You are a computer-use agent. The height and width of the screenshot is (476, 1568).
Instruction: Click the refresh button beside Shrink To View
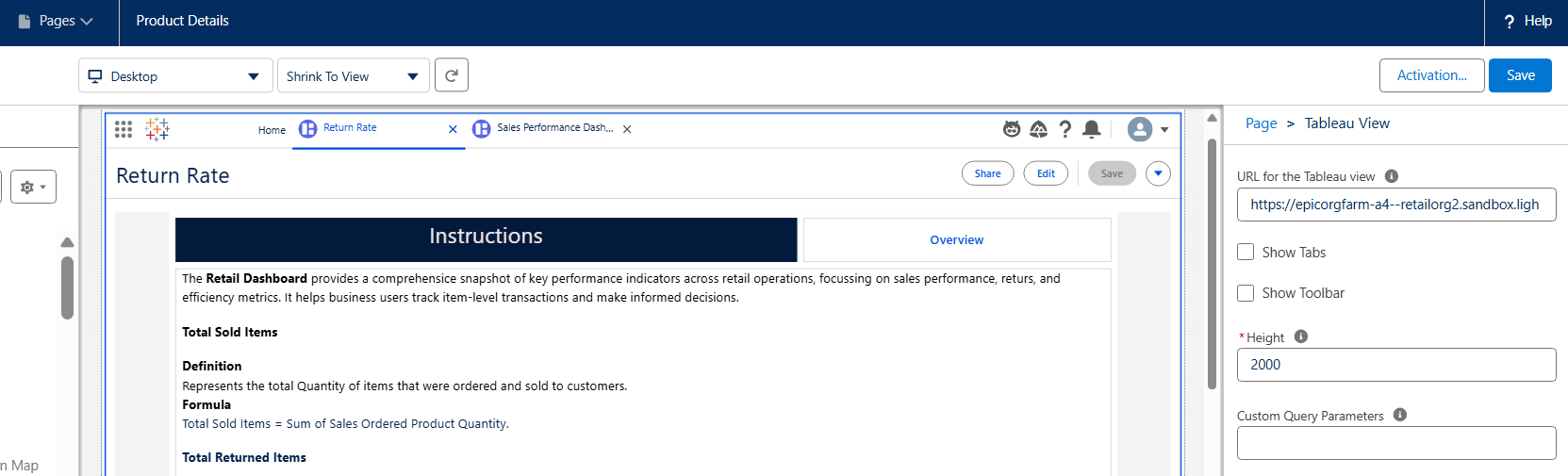click(x=452, y=75)
